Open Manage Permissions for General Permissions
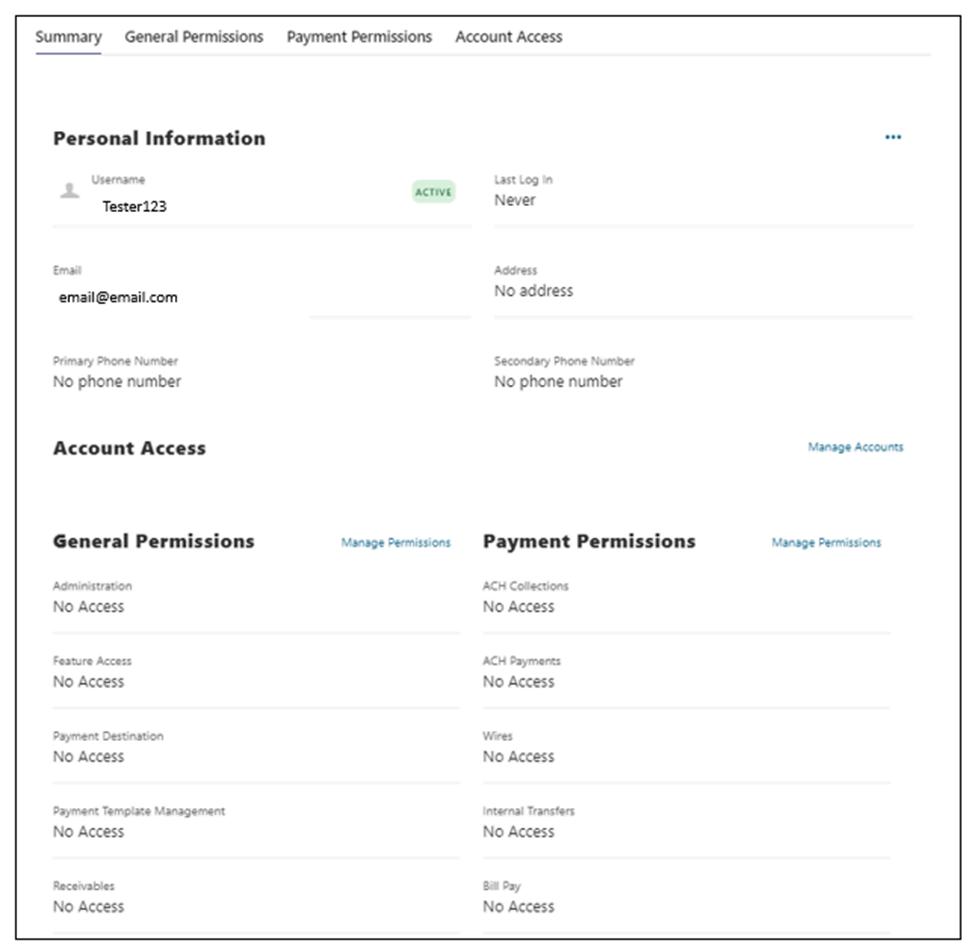This screenshot has width=975, height=946. tap(395, 543)
